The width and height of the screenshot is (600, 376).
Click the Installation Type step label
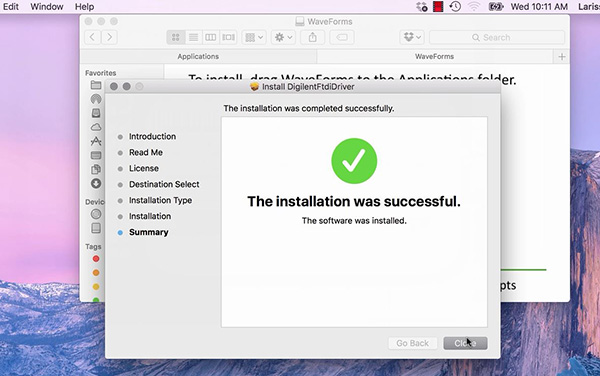point(160,200)
